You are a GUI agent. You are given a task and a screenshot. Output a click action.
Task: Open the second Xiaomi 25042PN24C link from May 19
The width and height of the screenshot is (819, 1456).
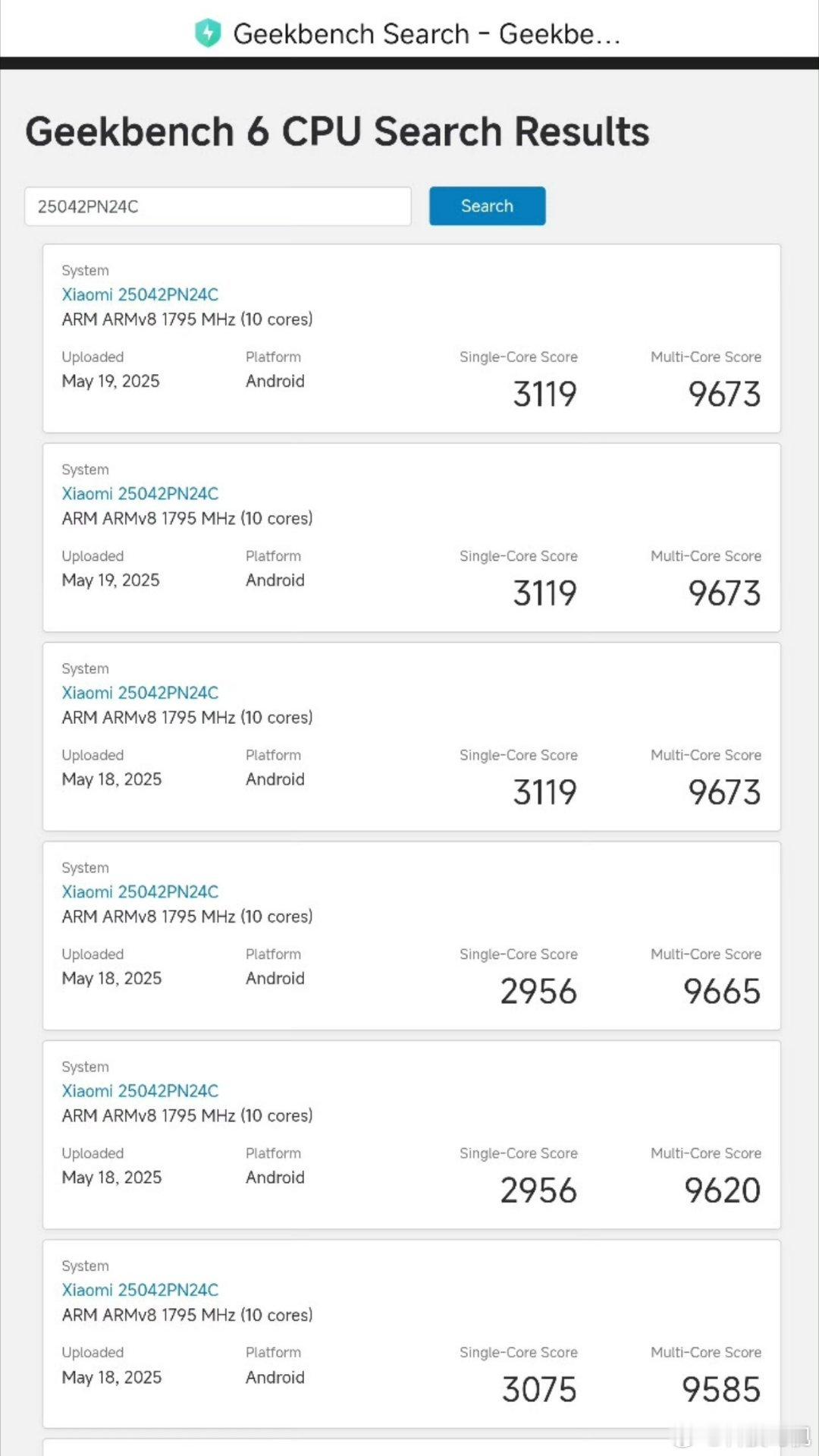click(x=140, y=493)
